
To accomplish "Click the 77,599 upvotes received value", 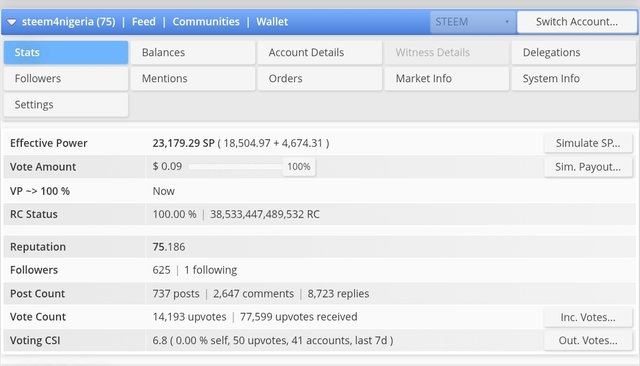I will tap(299, 317).
